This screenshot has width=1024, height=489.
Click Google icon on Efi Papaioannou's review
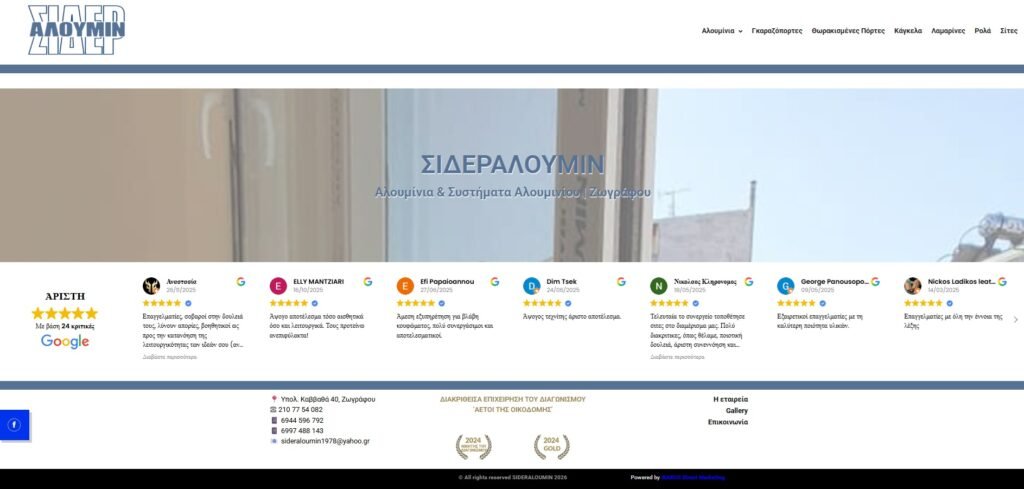coord(494,281)
